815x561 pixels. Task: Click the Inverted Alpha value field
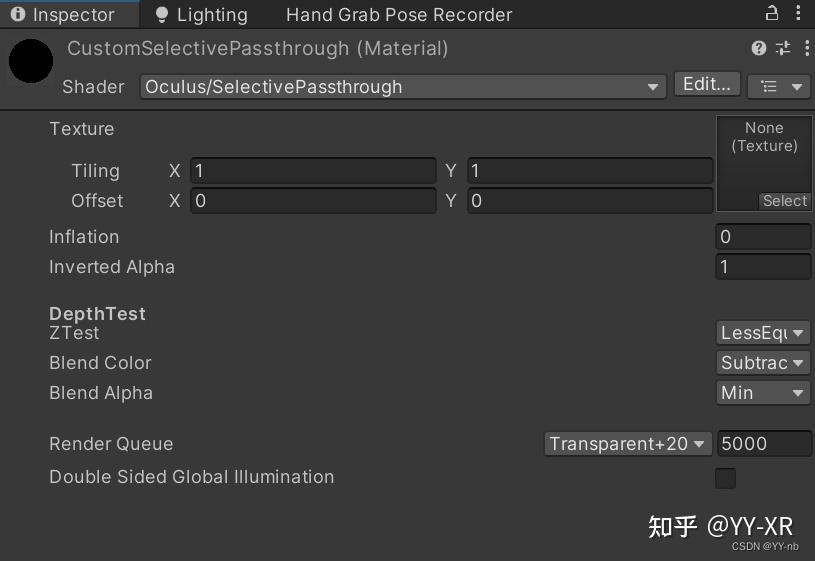tap(763, 267)
